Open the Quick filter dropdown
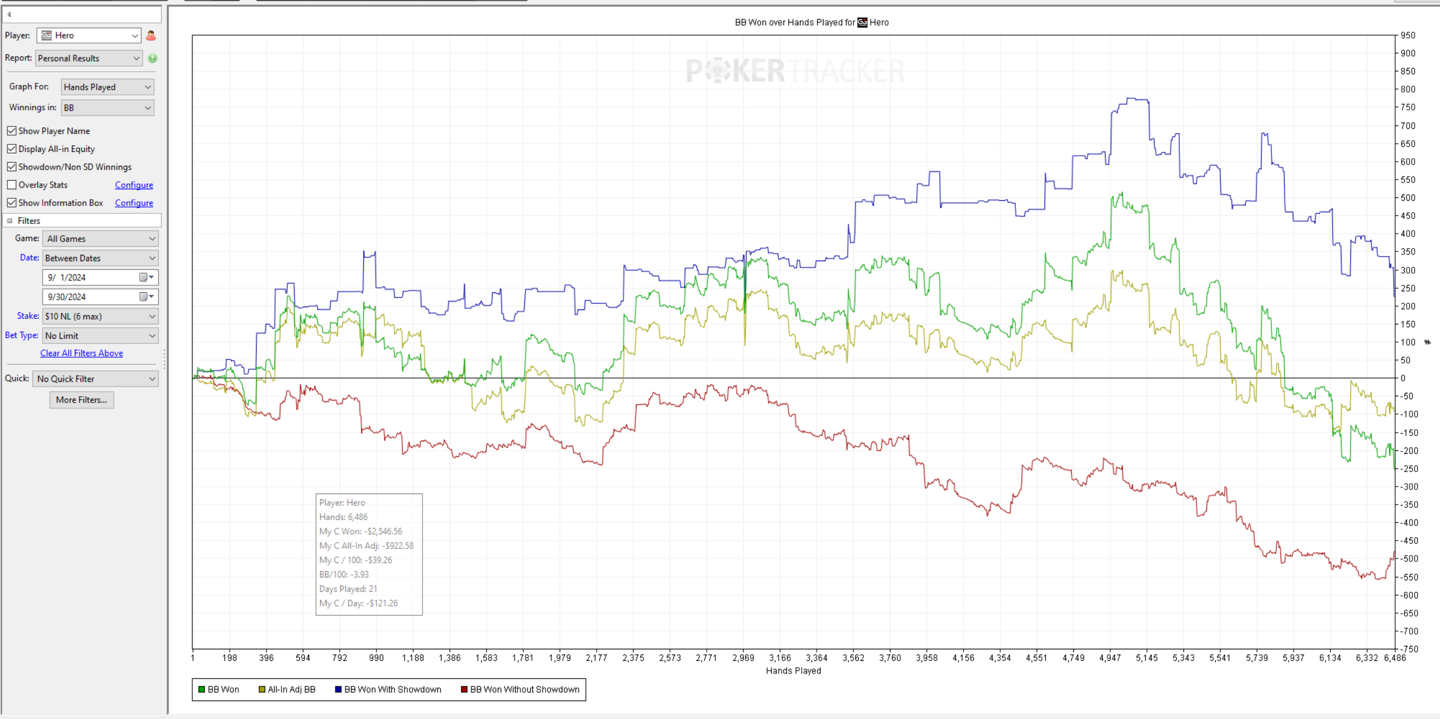1440x719 pixels. [x=95, y=379]
